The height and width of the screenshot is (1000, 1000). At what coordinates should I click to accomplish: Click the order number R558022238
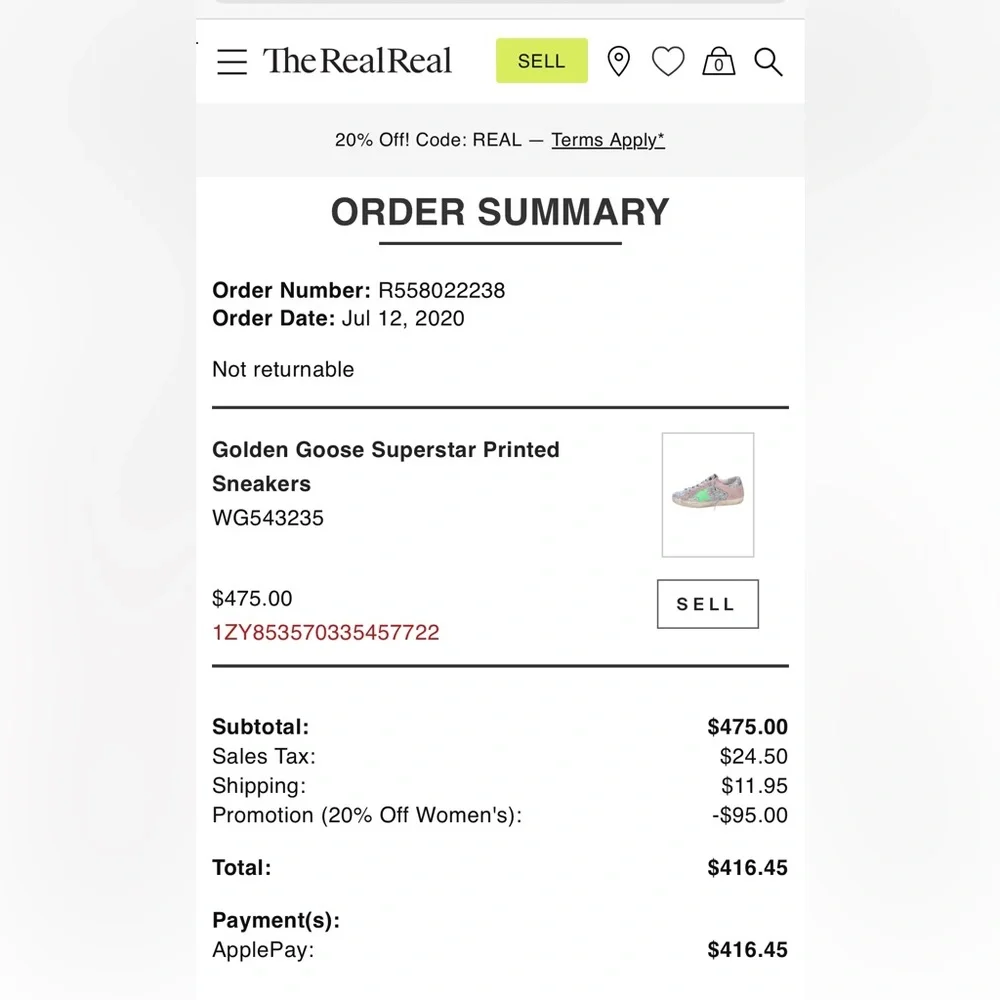[441, 291]
